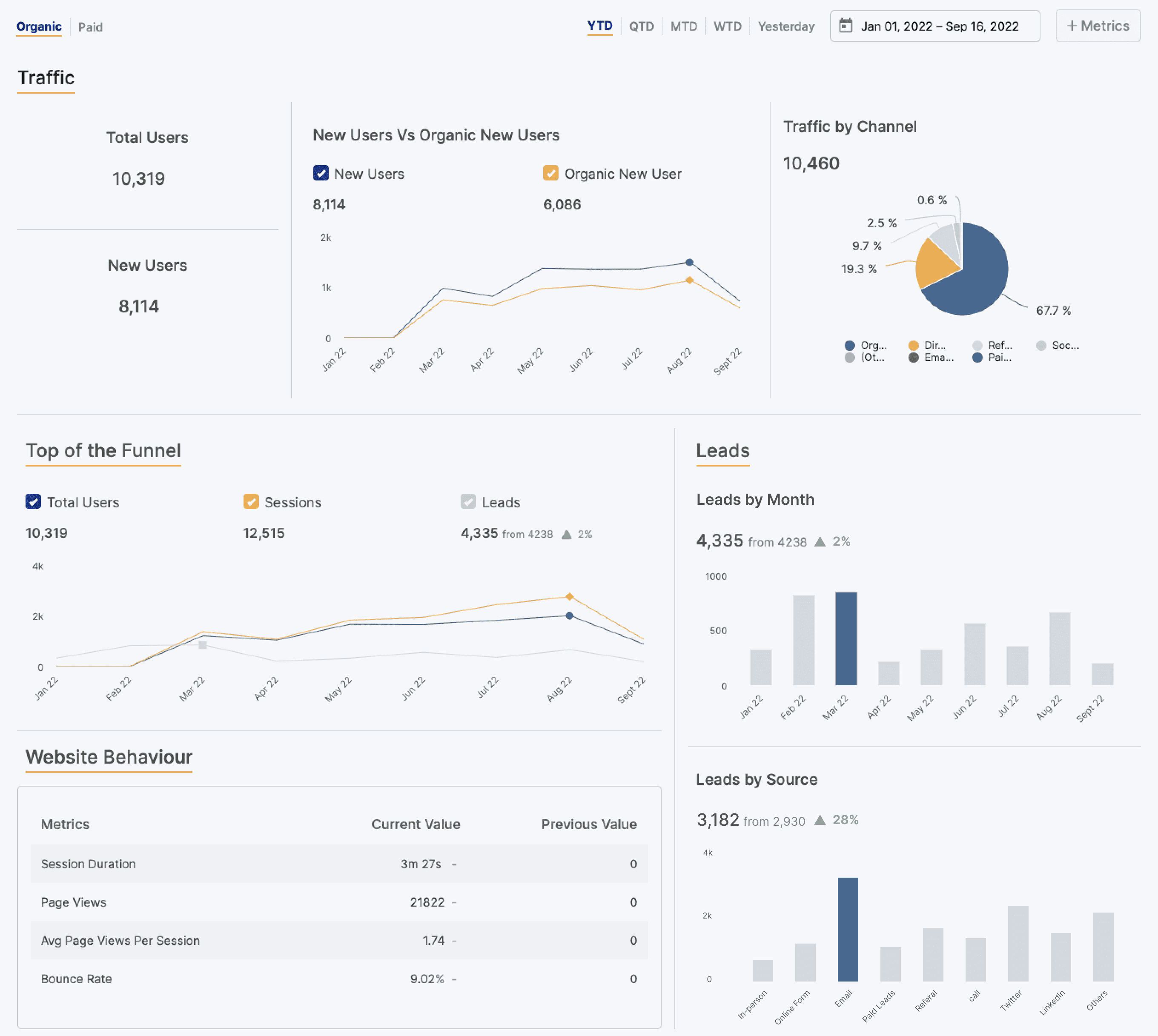Click the Social legend dot
This screenshot has height=1036, width=1158.
coord(1041,346)
